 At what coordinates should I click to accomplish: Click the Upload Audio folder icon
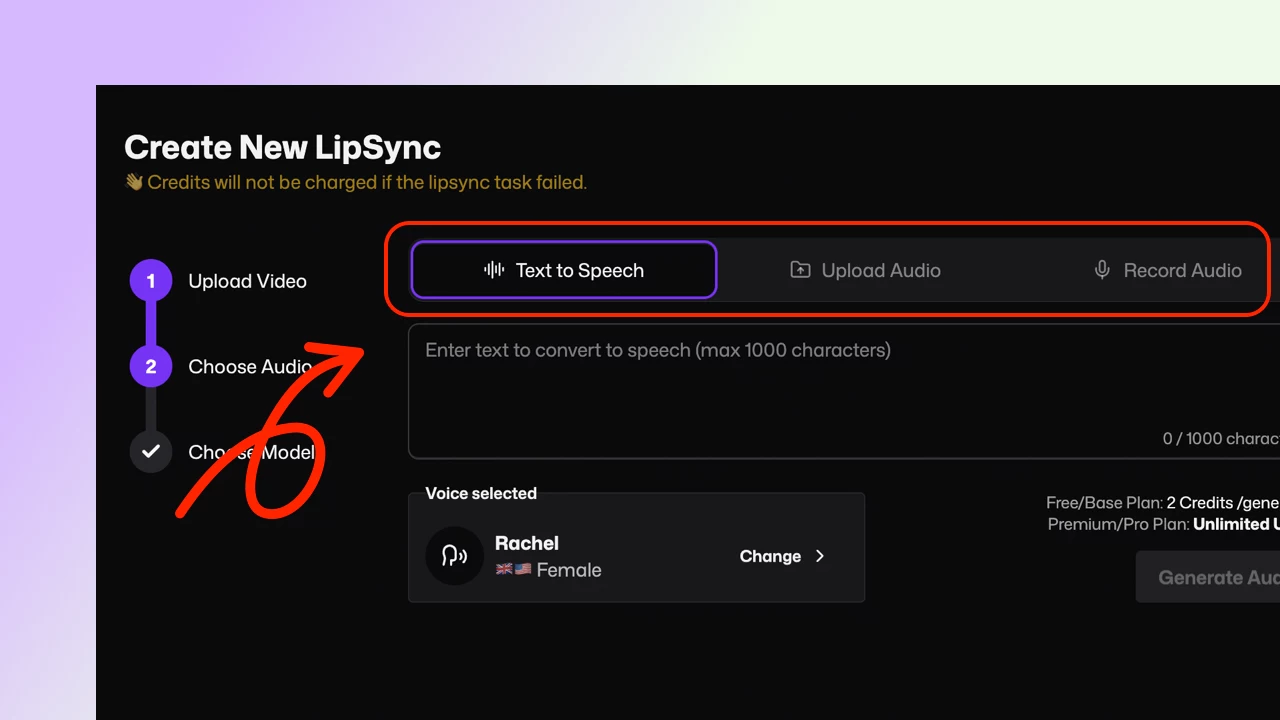point(800,270)
